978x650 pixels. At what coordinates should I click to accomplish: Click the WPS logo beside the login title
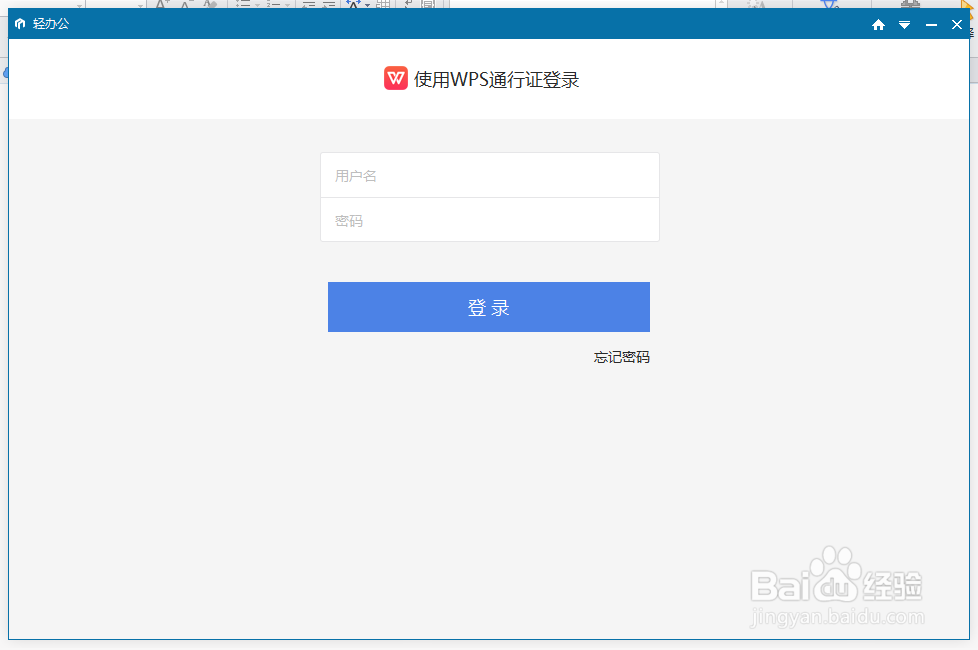pyautogui.click(x=395, y=78)
